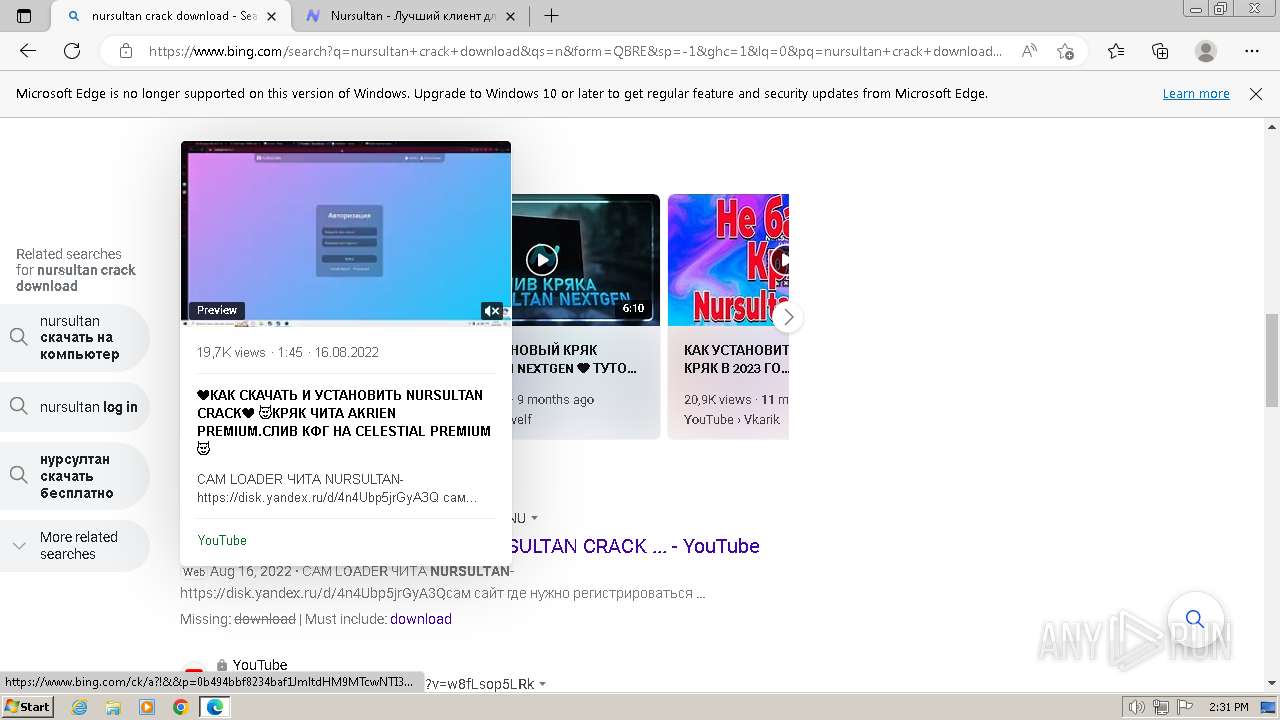This screenshot has height=720, width=1280.
Task: Open Edge Settings and more menu
Action: click(1252, 51)
